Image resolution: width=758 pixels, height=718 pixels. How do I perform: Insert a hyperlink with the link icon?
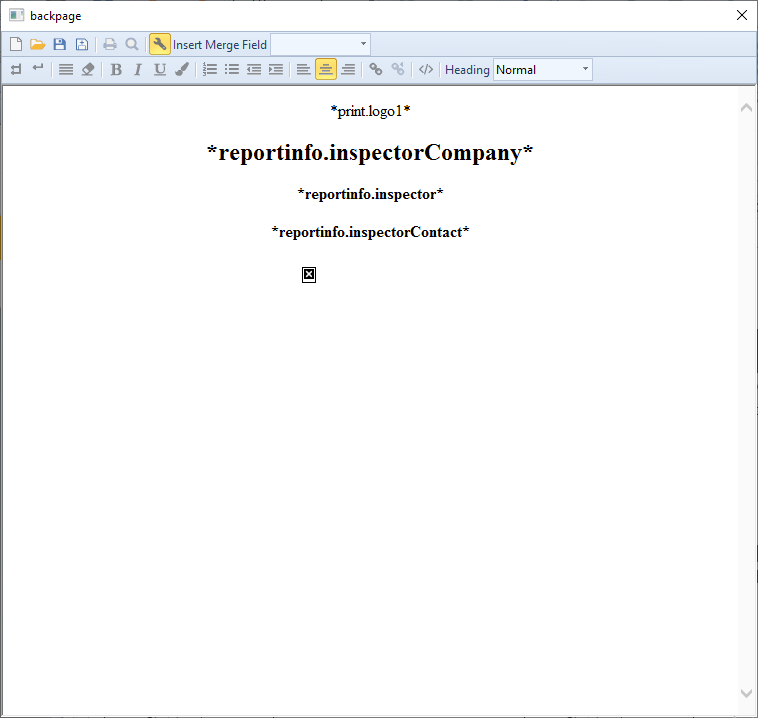pyautogui.click(x=376, y=69)
